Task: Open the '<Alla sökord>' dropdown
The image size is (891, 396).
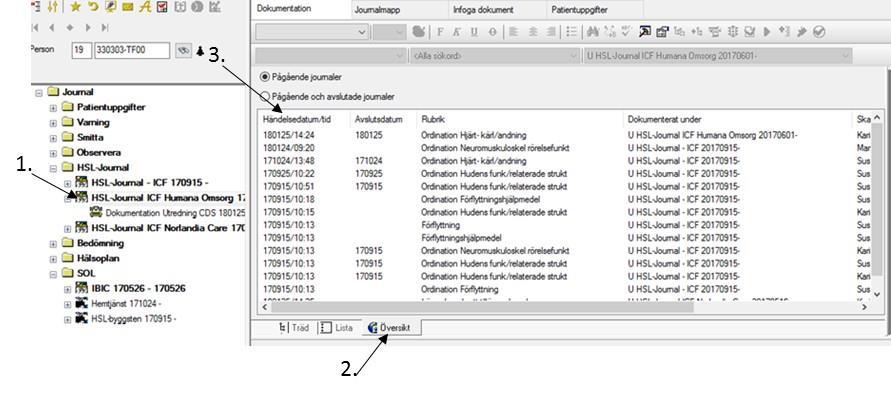Action: coord(494,56)
